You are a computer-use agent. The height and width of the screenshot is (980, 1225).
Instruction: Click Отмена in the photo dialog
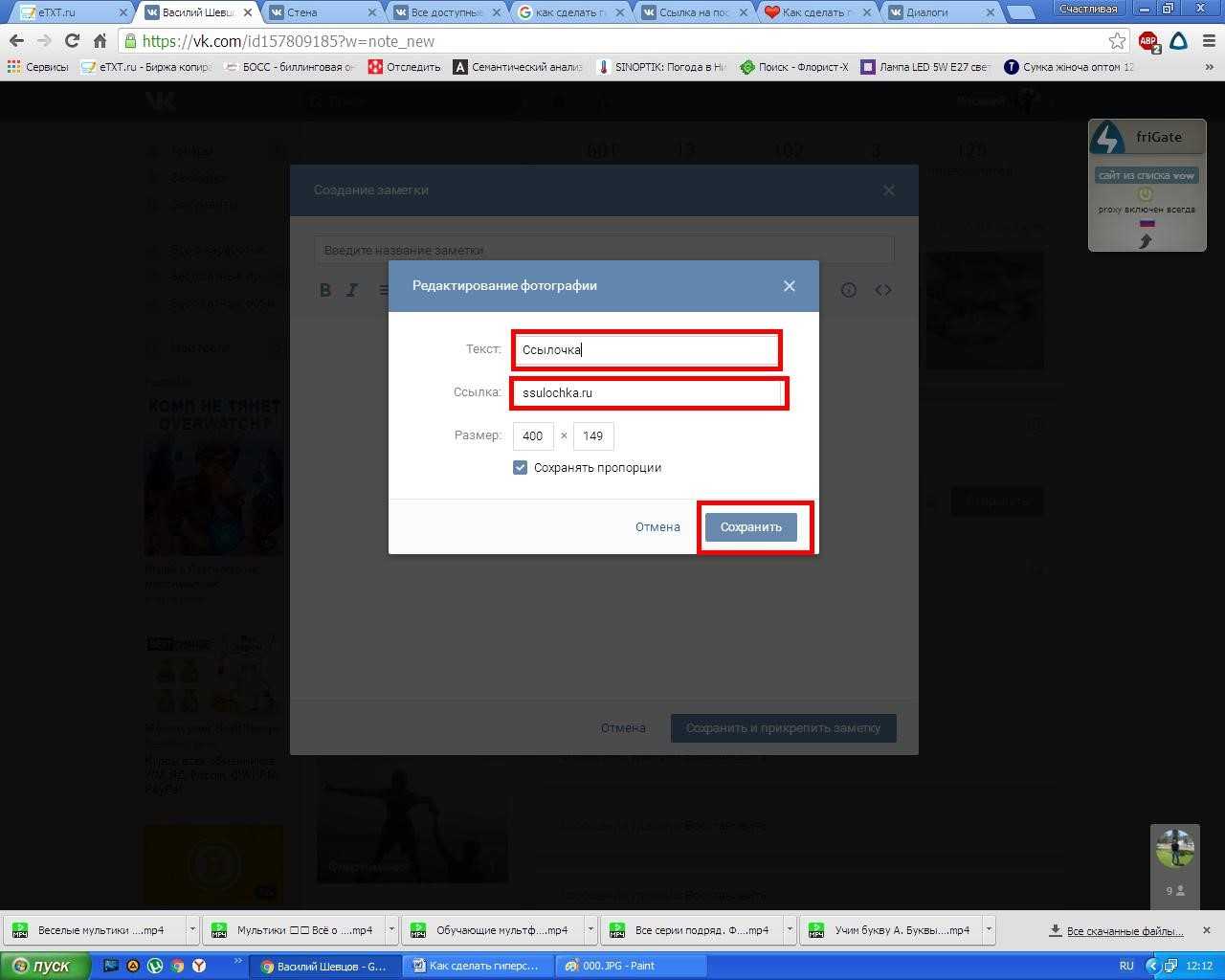[657, 527]
